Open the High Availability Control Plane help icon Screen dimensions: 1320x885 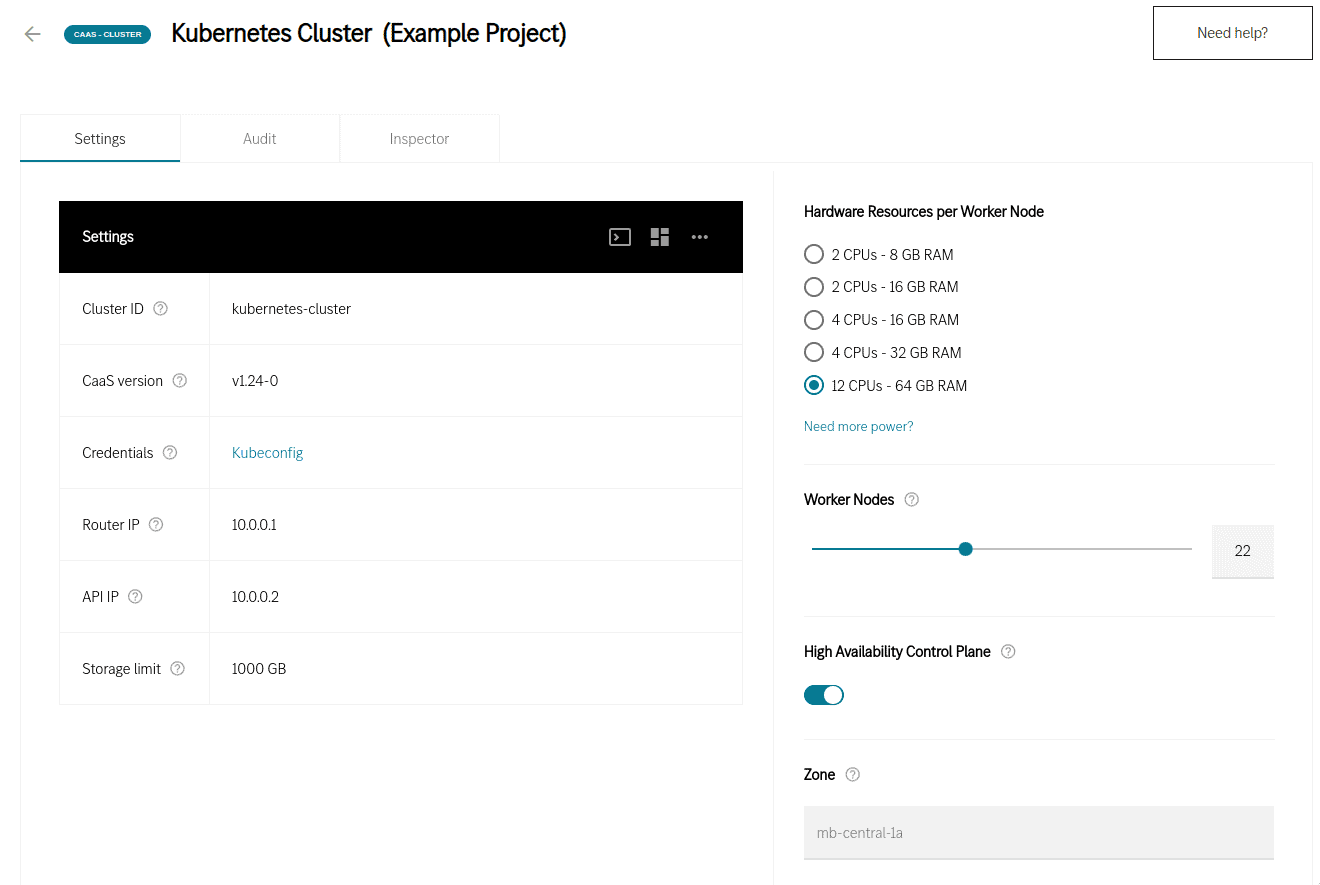click(1008, 651)
